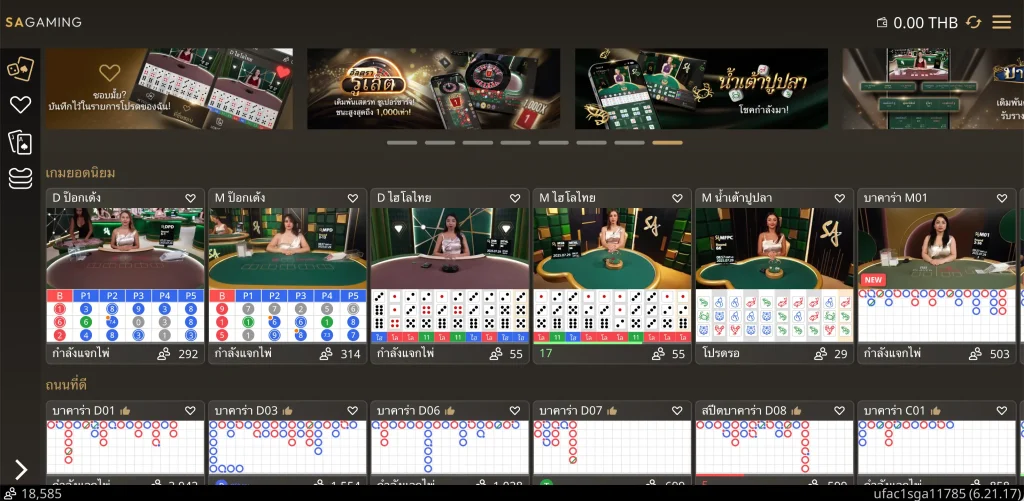Favorite the D ป๊อกเด้ง table

click(190, 198)
